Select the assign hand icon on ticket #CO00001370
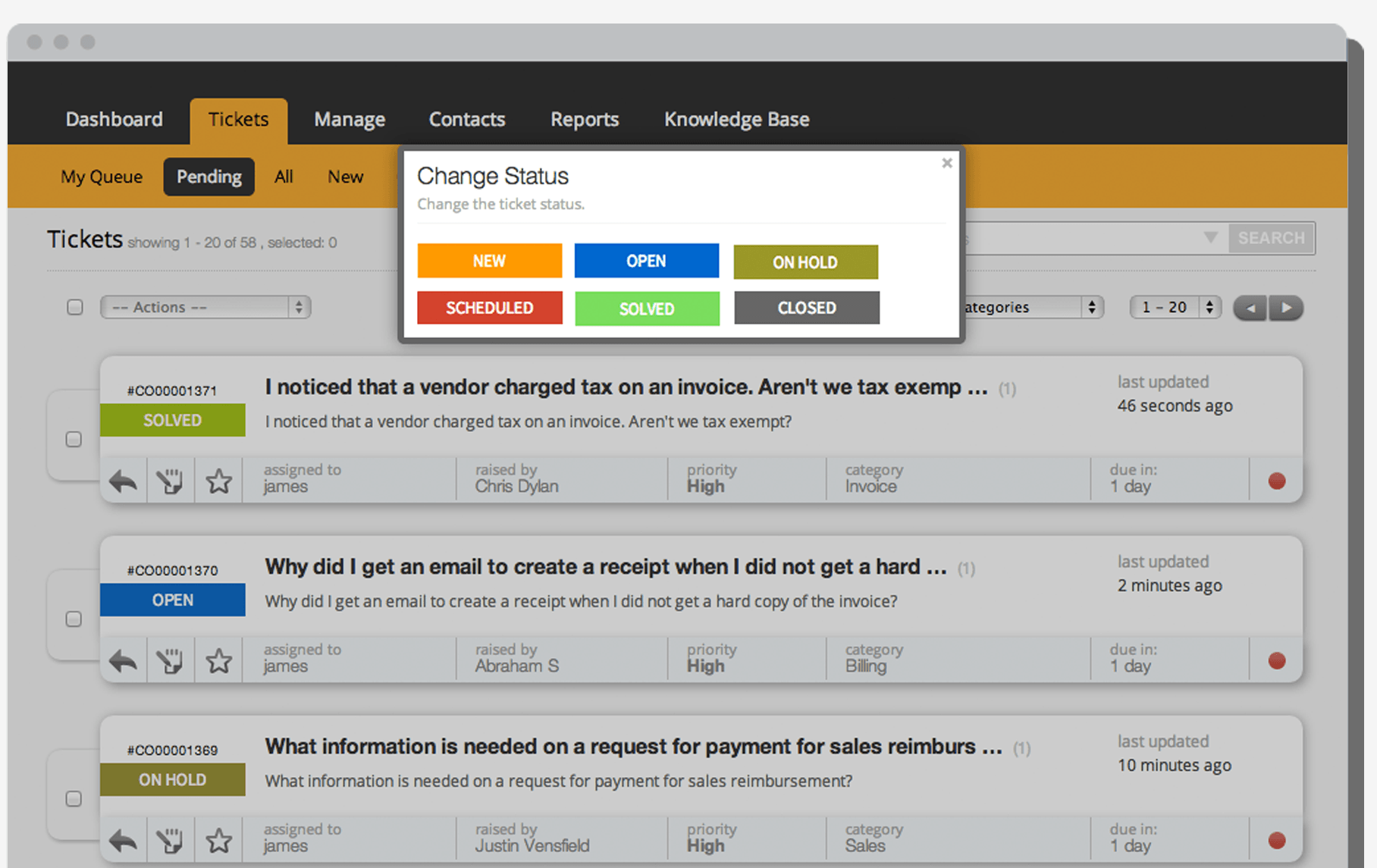The width and height of the screenshot is (1377, 868). [x=170, y=660]
